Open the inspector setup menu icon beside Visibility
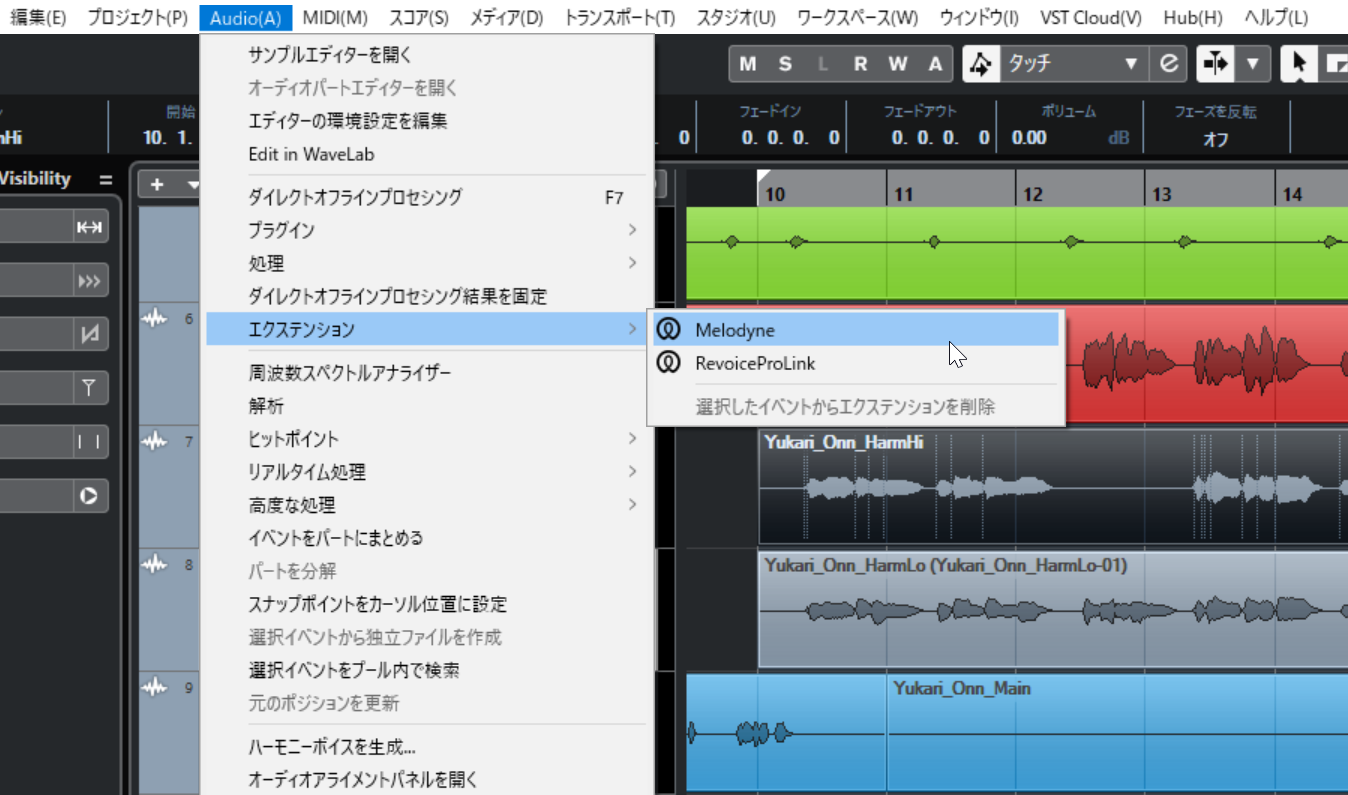 [105, 180]
